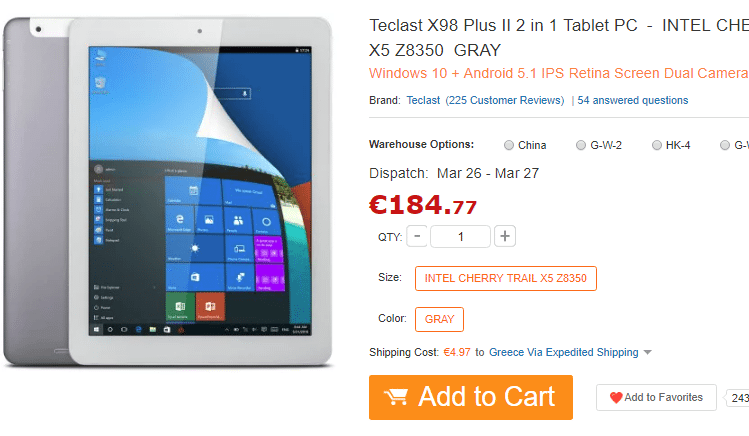
Task: View the 225 Customer Reviews
Action: click(x=505, y=100)
